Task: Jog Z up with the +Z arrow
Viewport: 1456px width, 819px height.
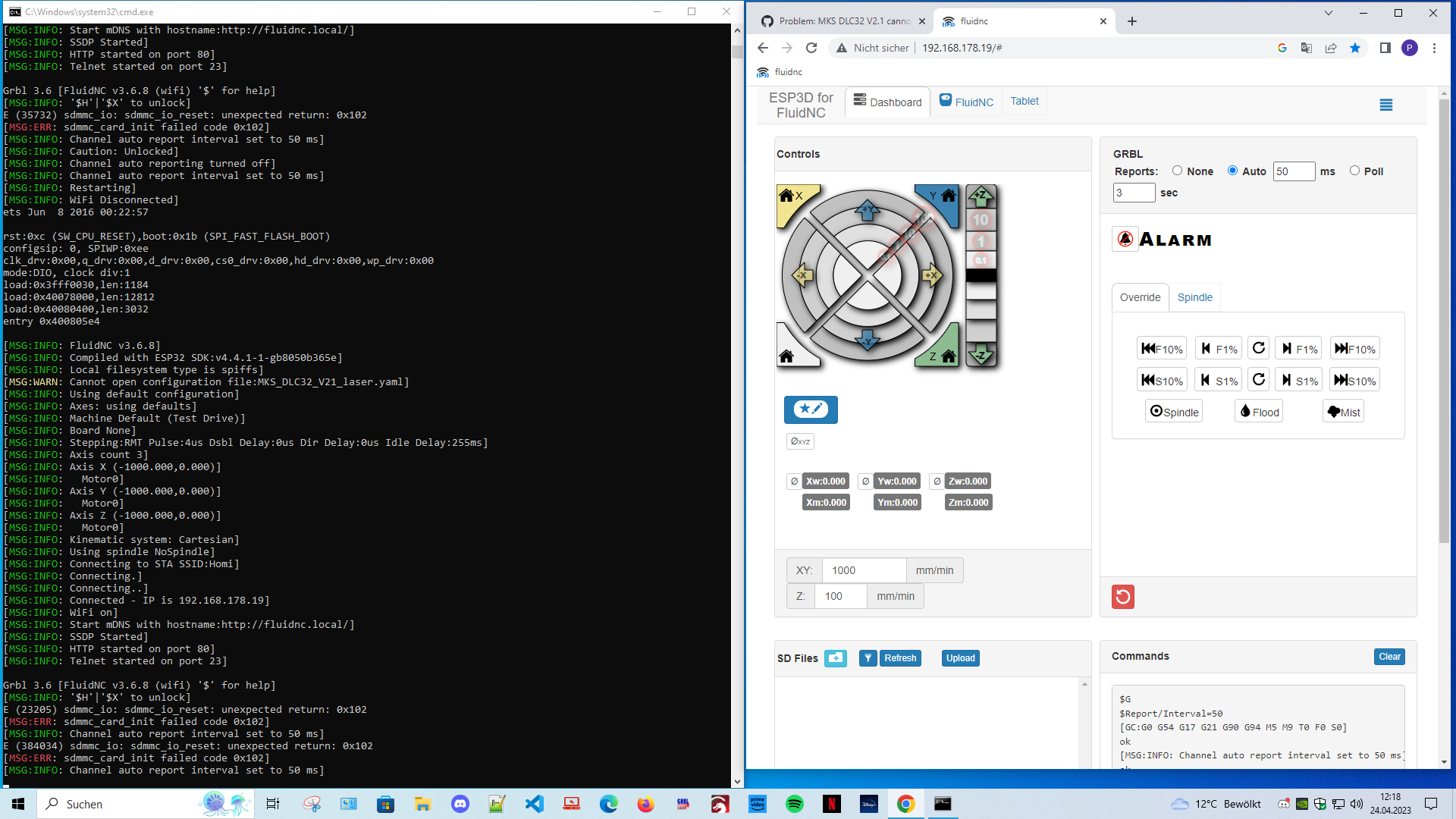Action: 982,196
